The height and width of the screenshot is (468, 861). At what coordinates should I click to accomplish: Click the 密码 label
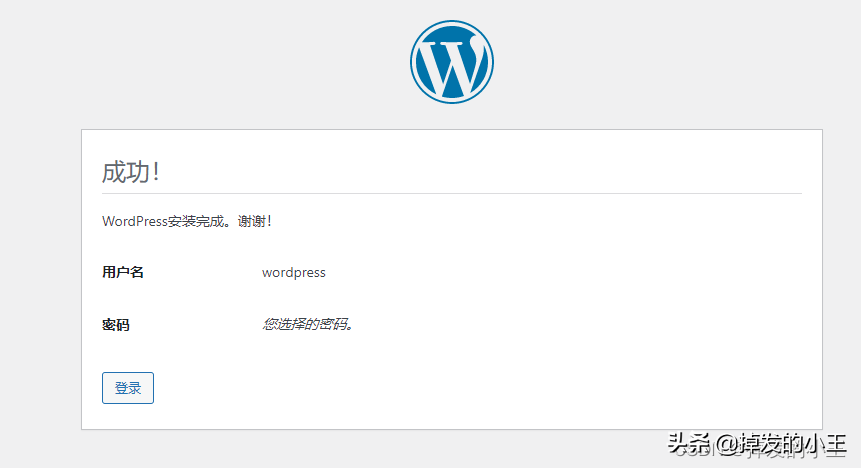pyautogui.click(x=116, y=325)
